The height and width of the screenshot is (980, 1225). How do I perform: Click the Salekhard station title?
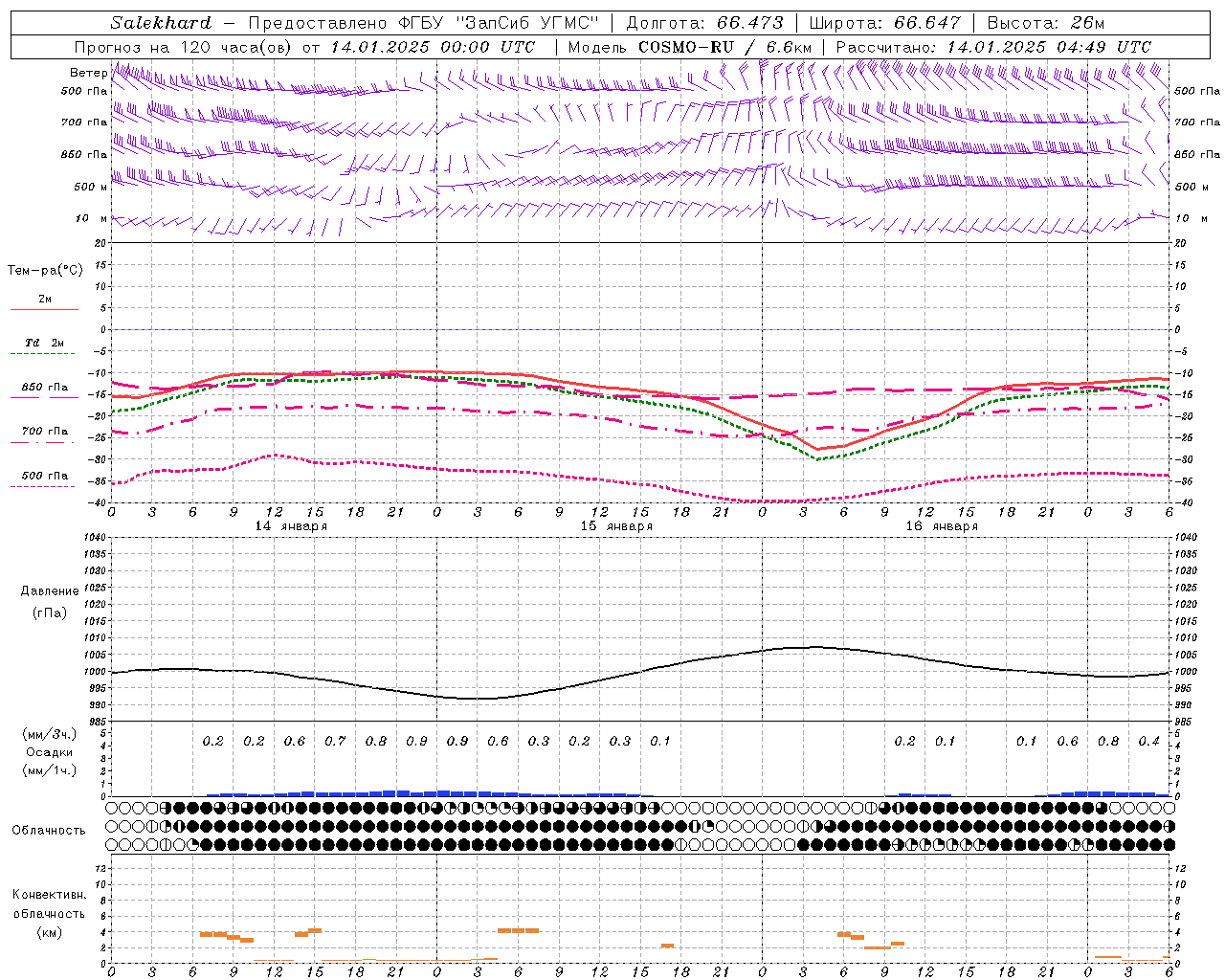pos(161,23)
